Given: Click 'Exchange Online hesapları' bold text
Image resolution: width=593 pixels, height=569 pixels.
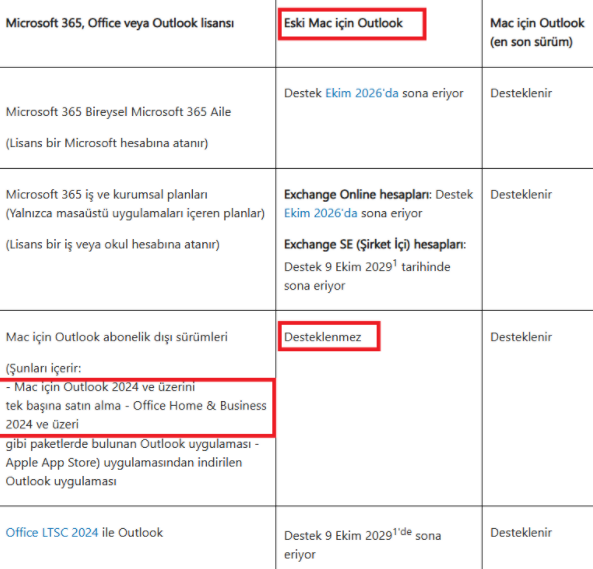Looking at the screenshot, I should click(x=357, y=194).
